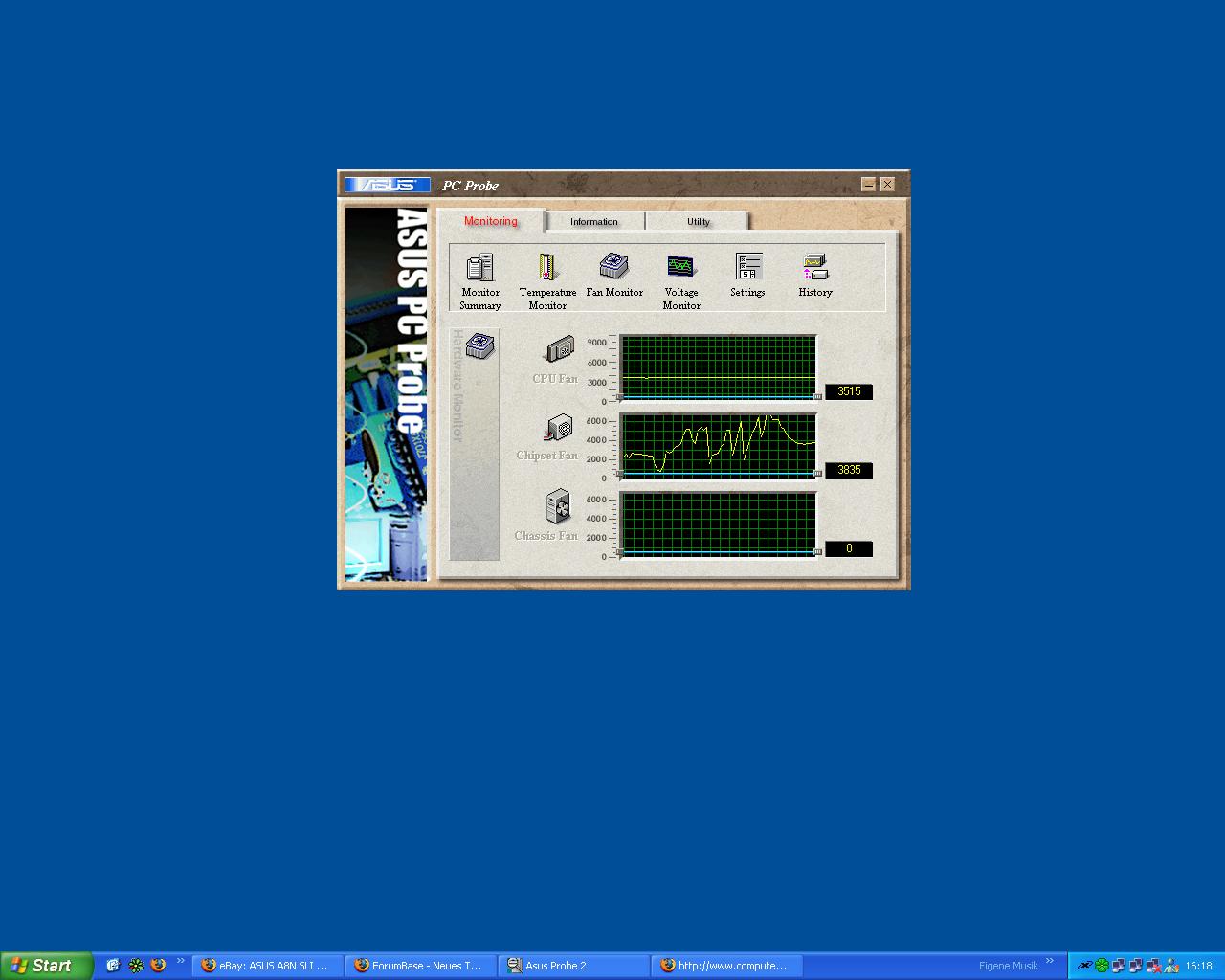Open the Temperature Monitor view
Viewport: 1225px width, 980px height.
pyautogui.click(x=547, y=281)
